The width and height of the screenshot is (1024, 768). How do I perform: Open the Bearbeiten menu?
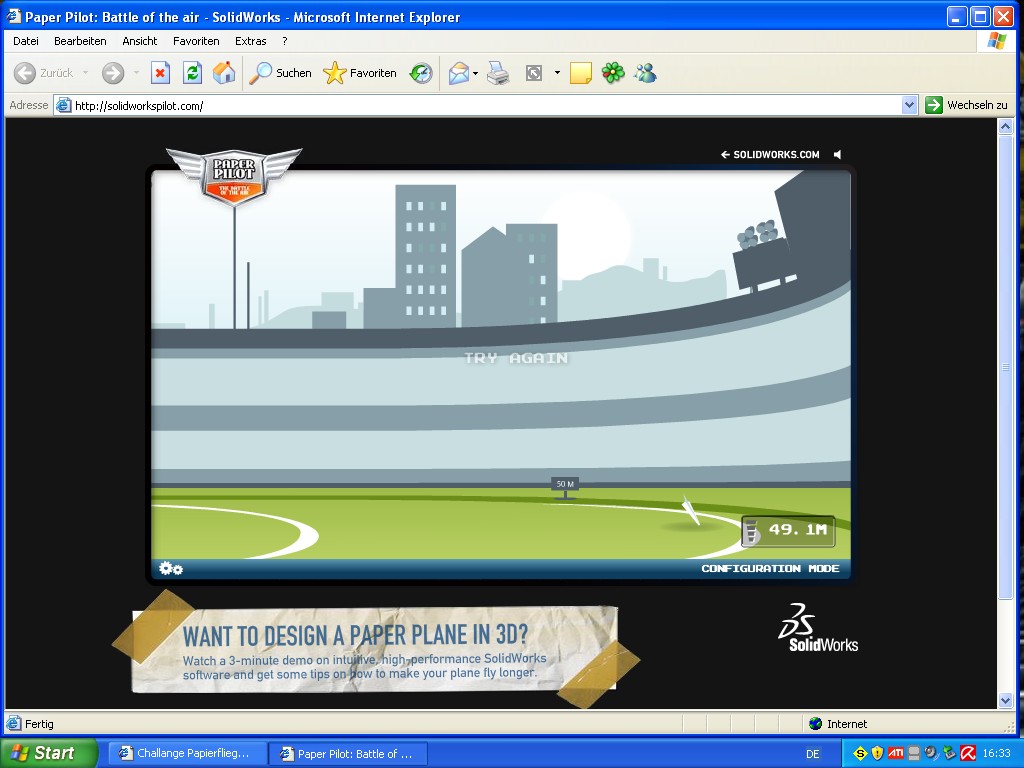point(80,41)
